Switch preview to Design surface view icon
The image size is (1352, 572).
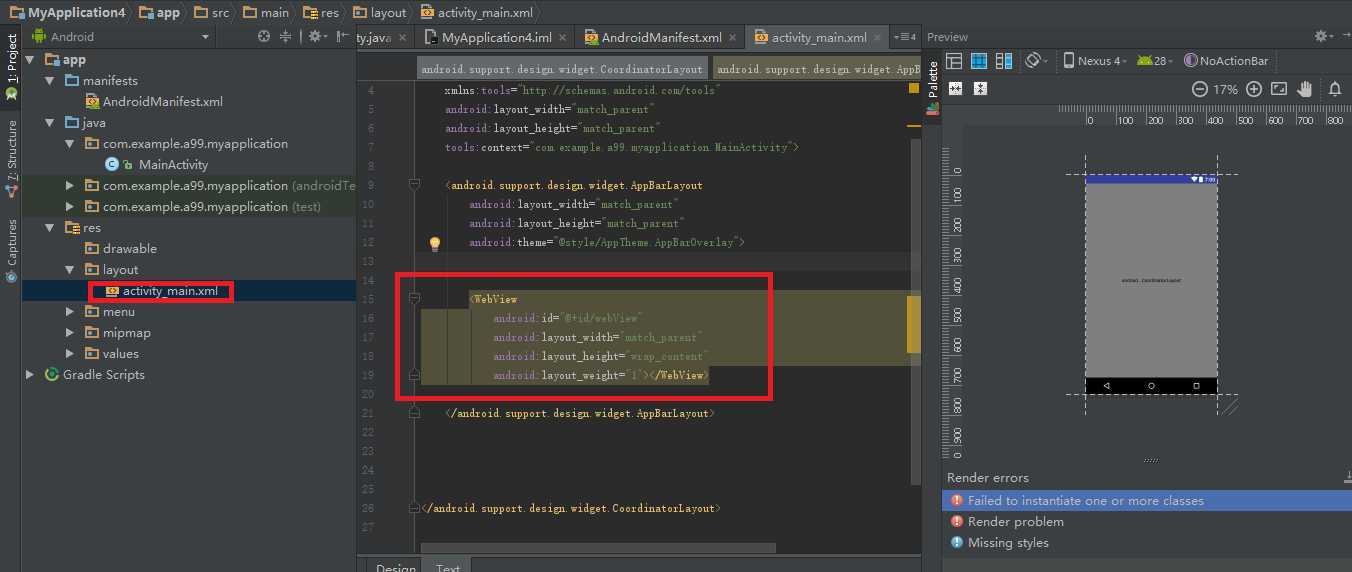pos(954,61)
